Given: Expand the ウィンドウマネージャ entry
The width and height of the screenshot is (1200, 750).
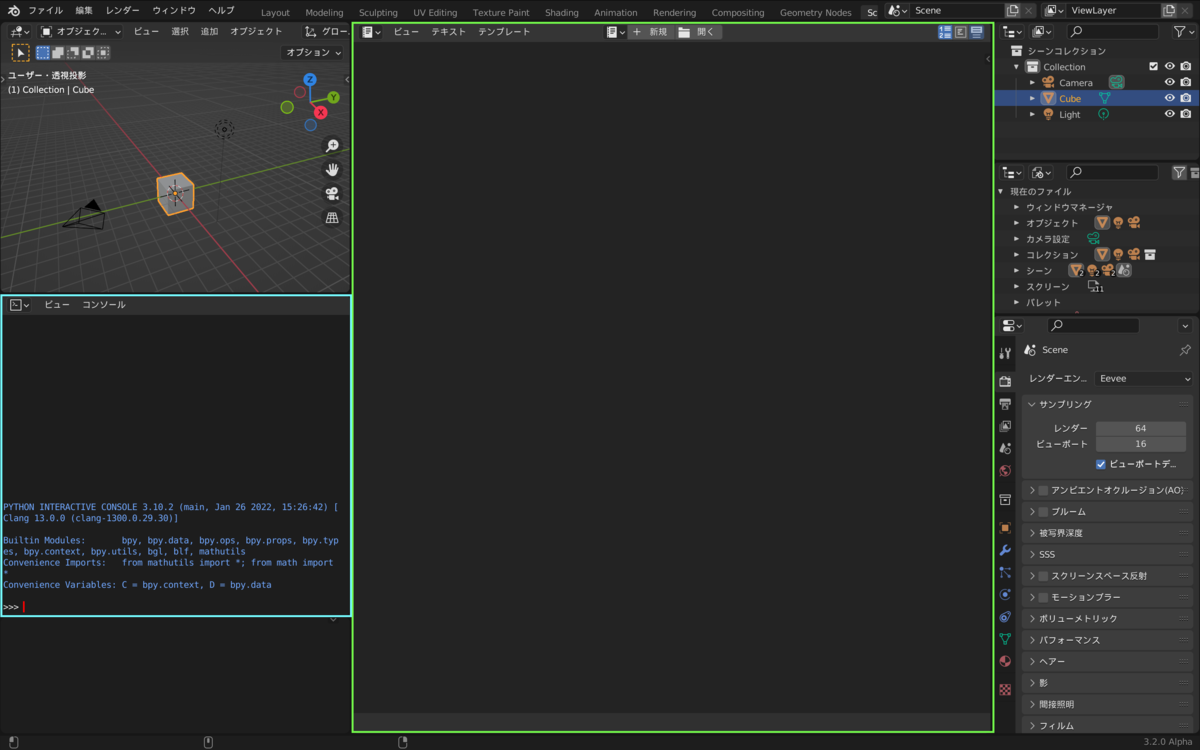Looking at the screenshot, I should (x=1017, y=207).
